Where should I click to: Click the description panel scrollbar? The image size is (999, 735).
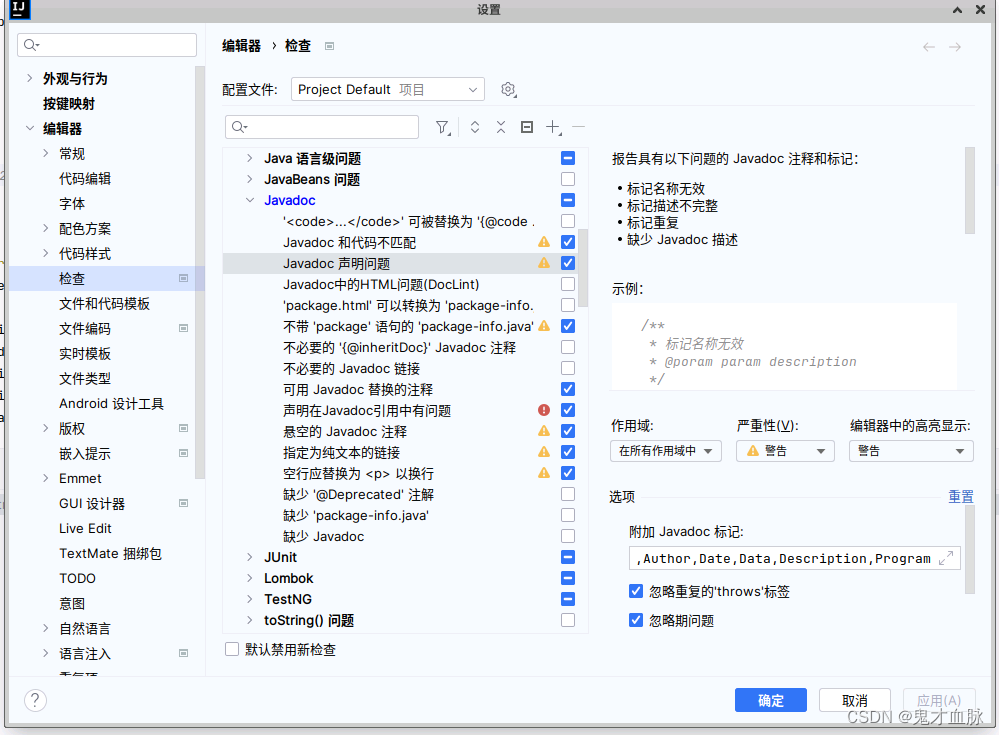[970, 190]
